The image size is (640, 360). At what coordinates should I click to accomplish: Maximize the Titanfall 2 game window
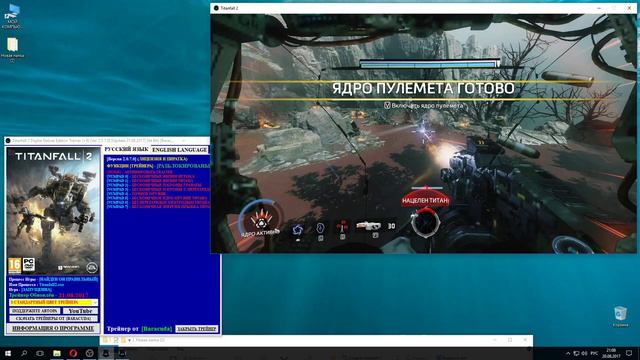(x=614, y=8)
